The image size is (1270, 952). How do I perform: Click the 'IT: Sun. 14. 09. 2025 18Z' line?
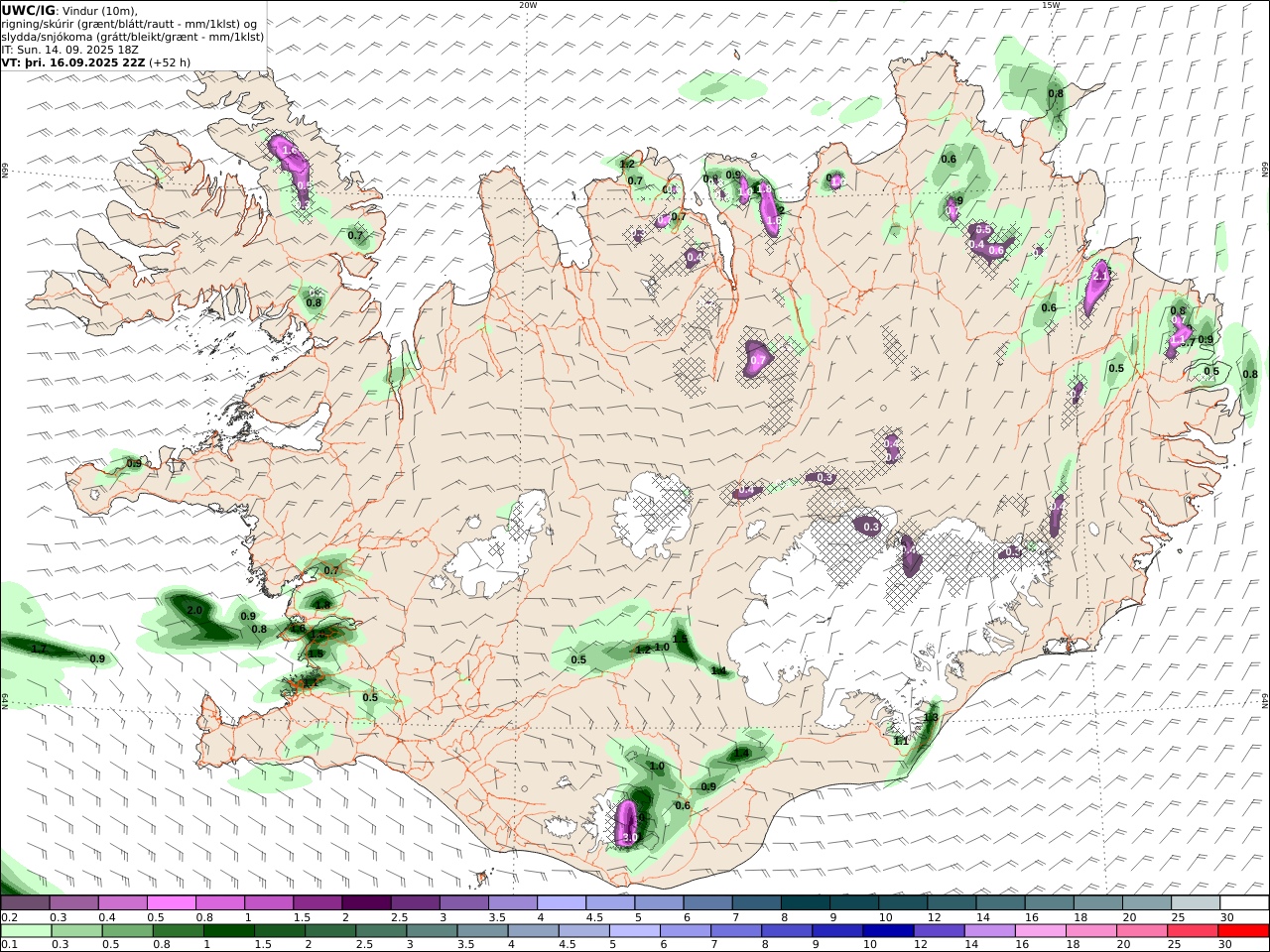pos(69,49)
